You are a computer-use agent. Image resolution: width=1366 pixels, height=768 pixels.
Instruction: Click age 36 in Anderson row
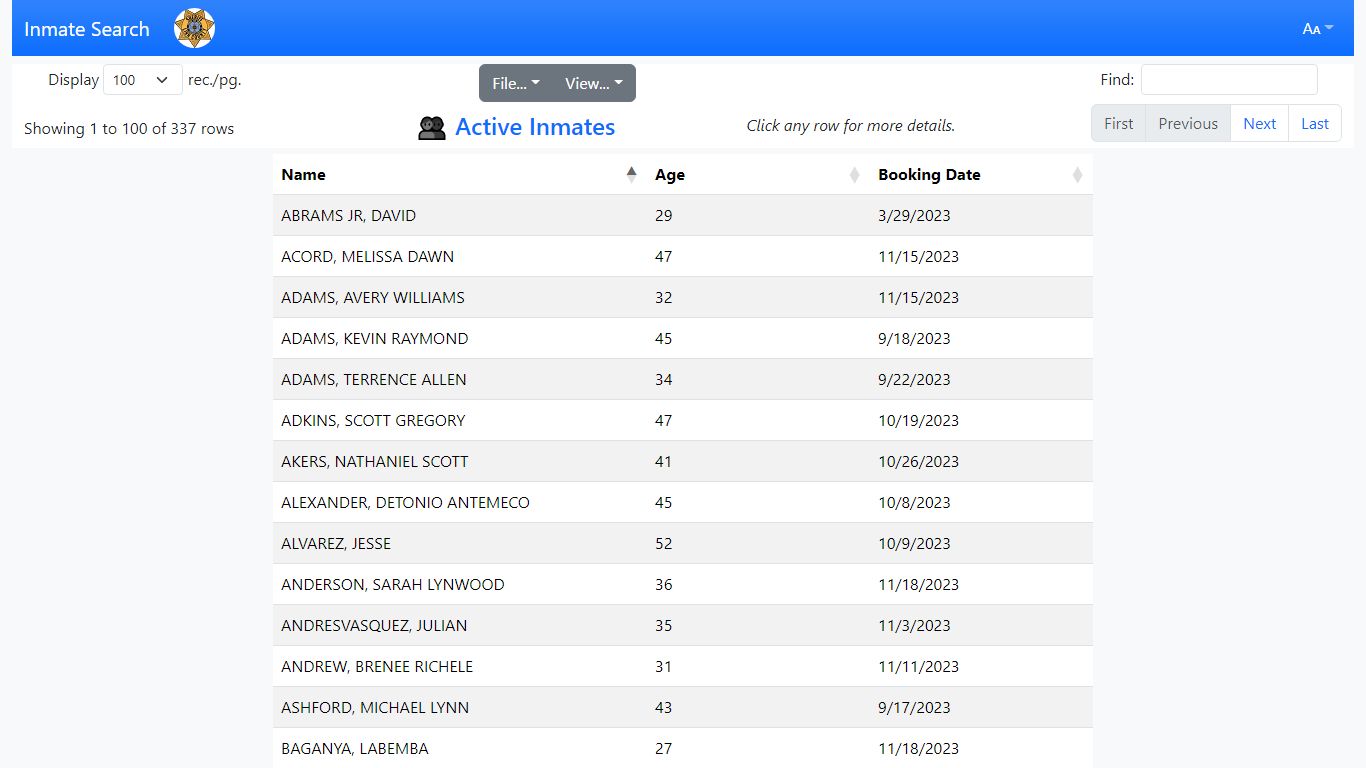tap(664, 584)
